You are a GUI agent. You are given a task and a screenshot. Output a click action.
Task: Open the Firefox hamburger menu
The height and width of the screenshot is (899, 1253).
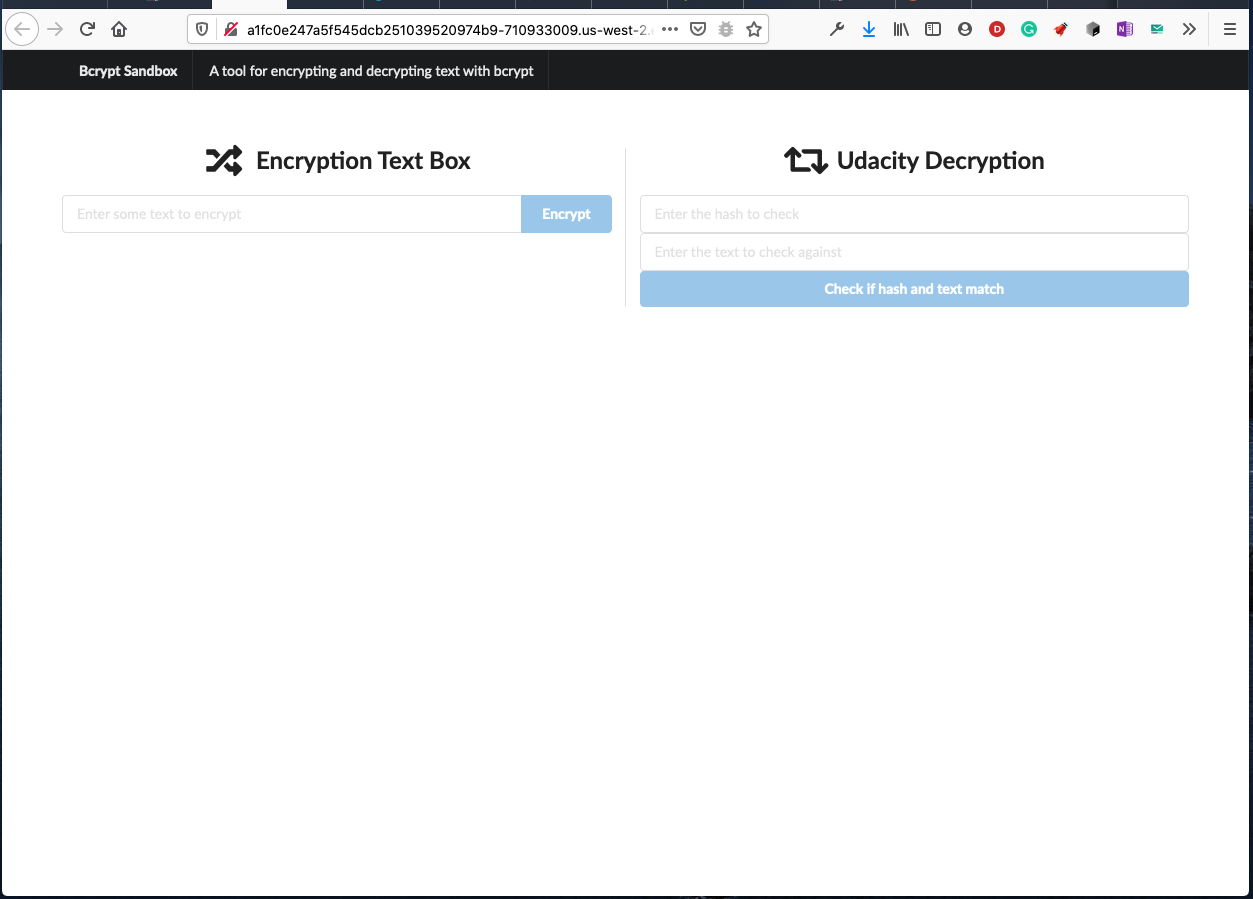(1230, 29)
